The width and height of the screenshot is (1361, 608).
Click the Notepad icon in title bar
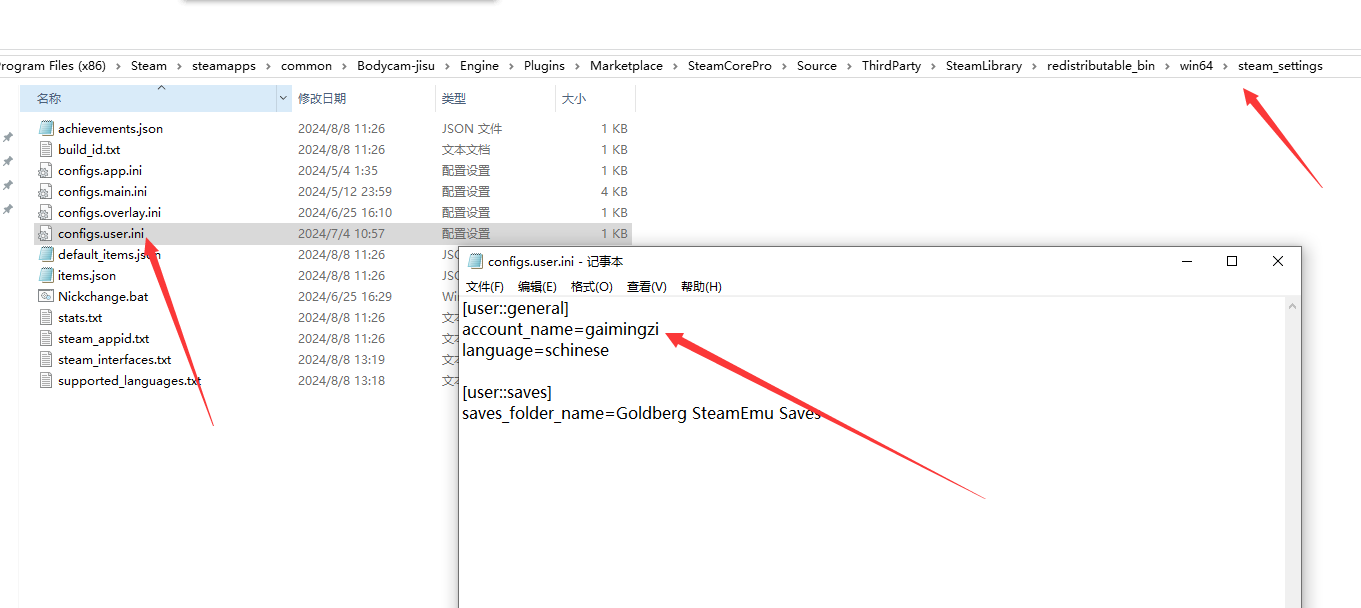click(475, 261)
